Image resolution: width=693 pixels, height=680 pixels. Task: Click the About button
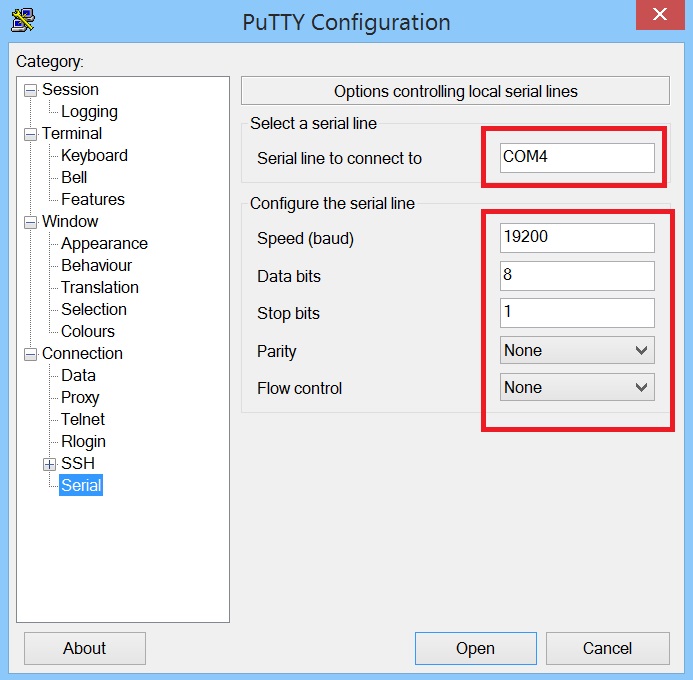tap(84, 648)
